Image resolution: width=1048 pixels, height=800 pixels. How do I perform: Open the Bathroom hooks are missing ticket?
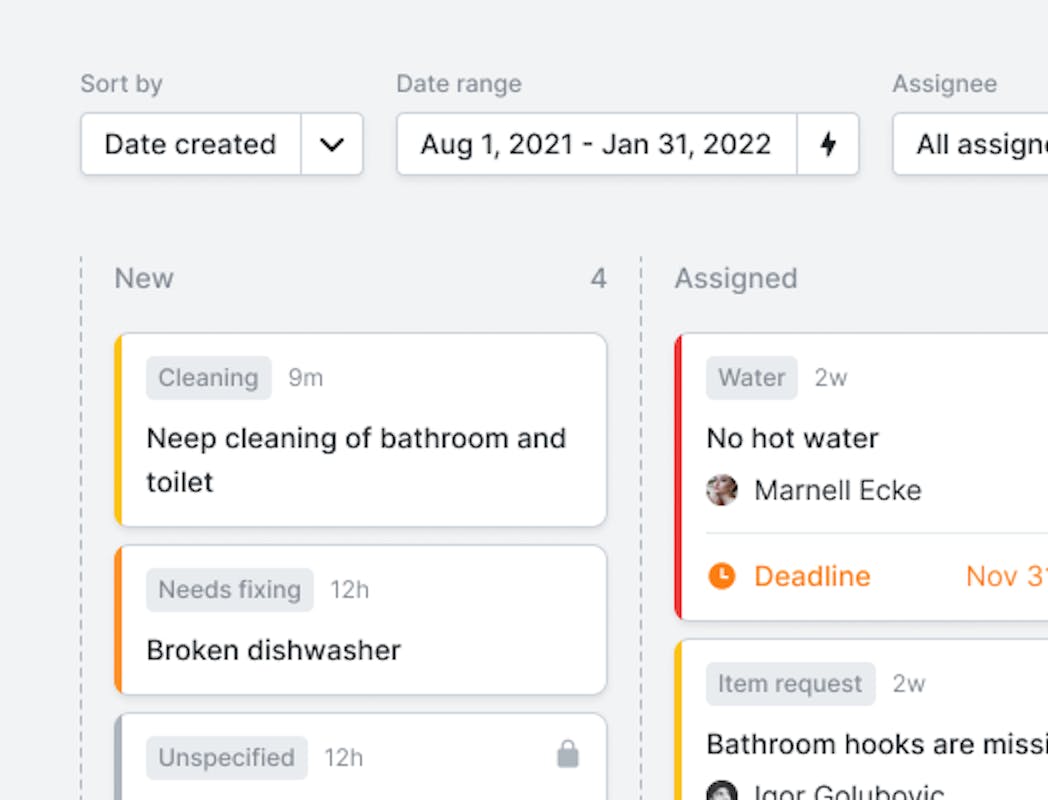pos(862,720)
